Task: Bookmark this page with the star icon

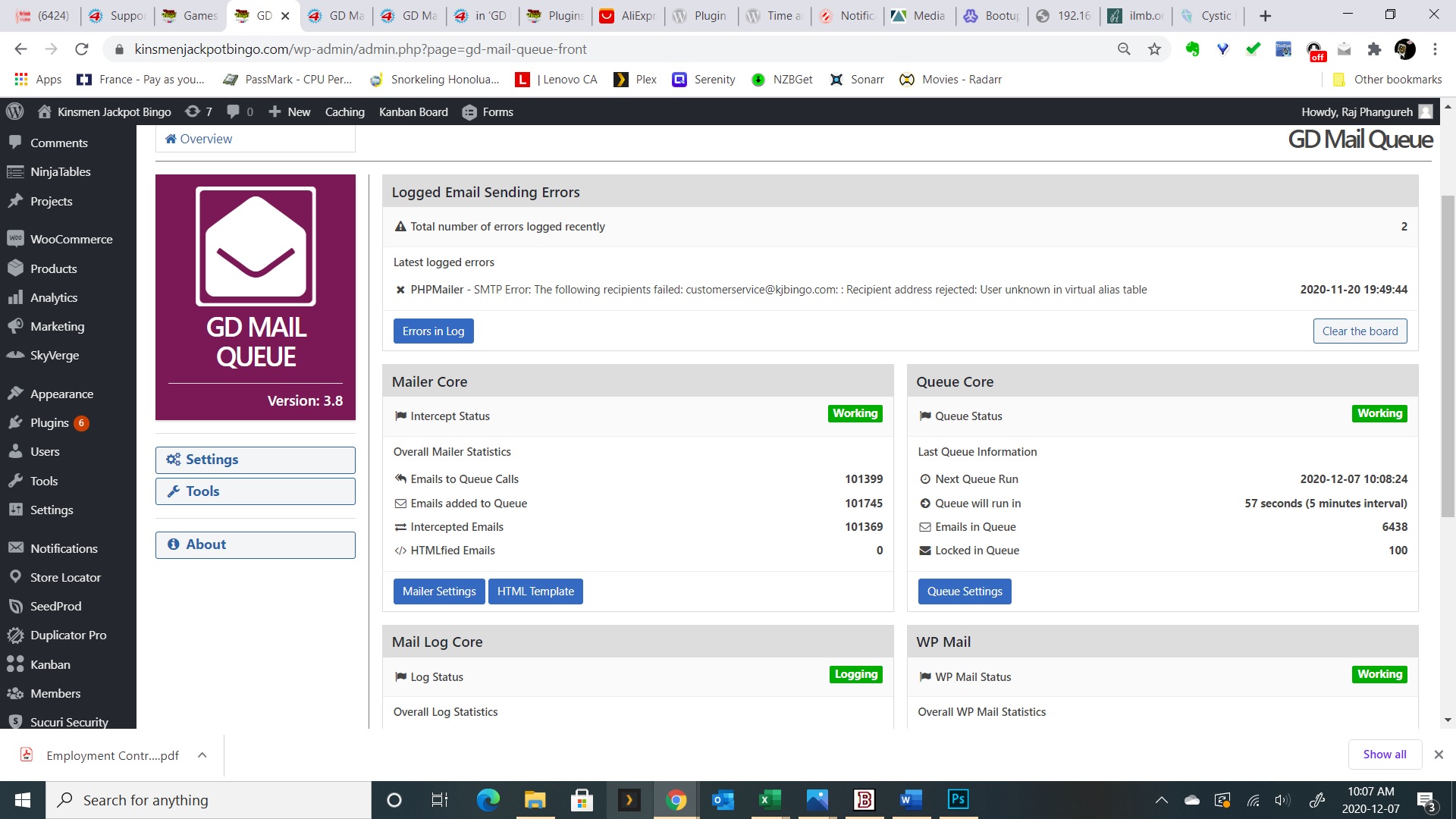Action: pos(1154,49)
